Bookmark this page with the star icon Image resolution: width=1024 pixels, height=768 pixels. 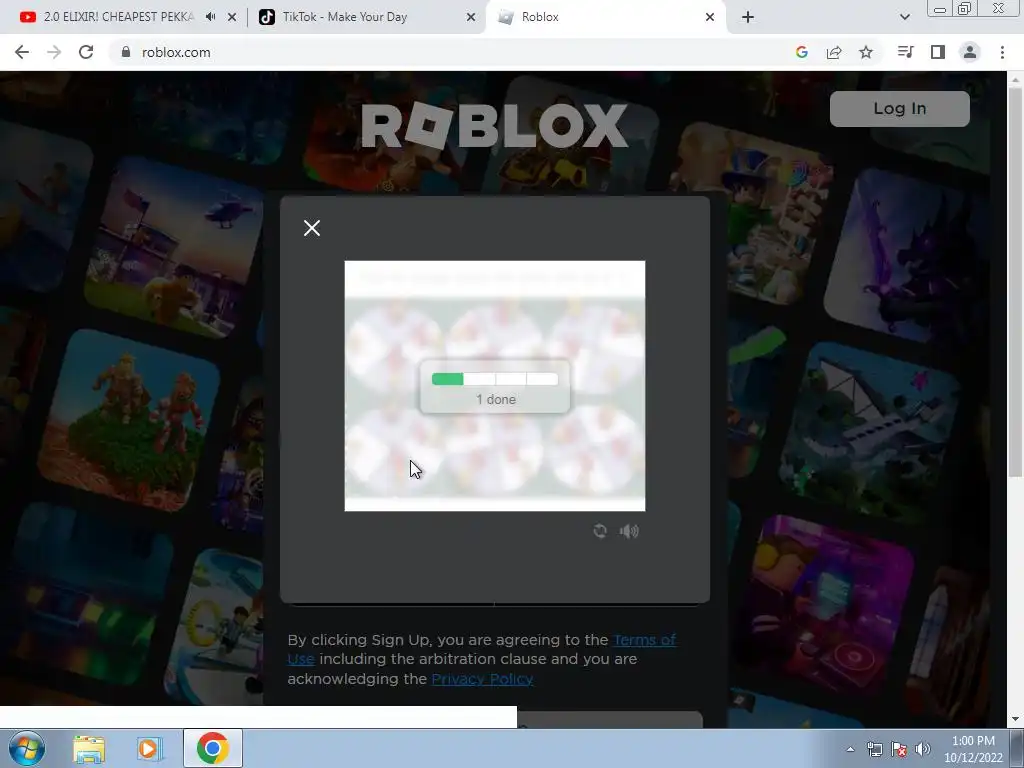pyautogui.click(x=866, y=52)
